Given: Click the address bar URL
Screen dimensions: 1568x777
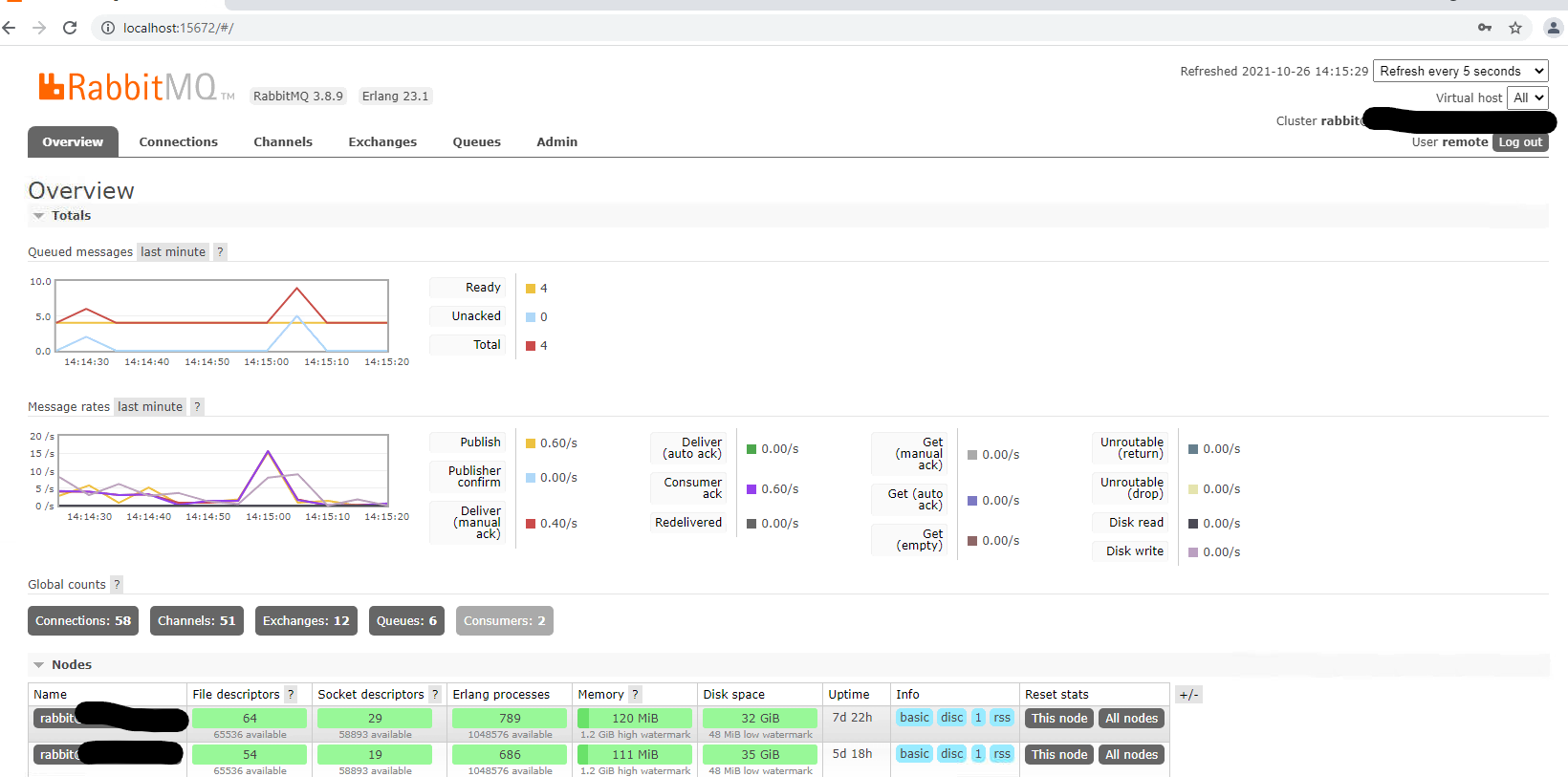Looking at the screenshot, I should pos(178,28).
